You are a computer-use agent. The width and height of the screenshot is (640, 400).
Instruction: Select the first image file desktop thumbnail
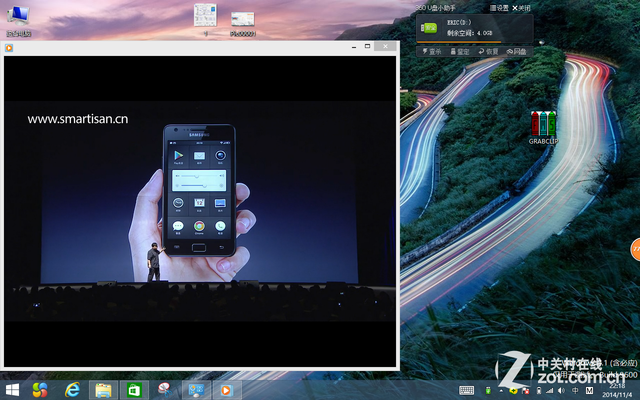[205, 19]
